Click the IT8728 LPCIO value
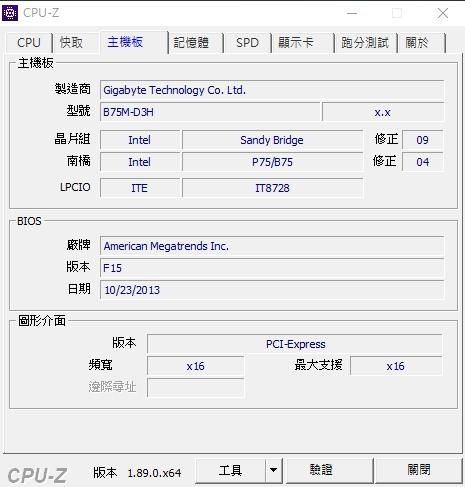The width and height of the screenshot is (465, 487). (x=272, y=188)
